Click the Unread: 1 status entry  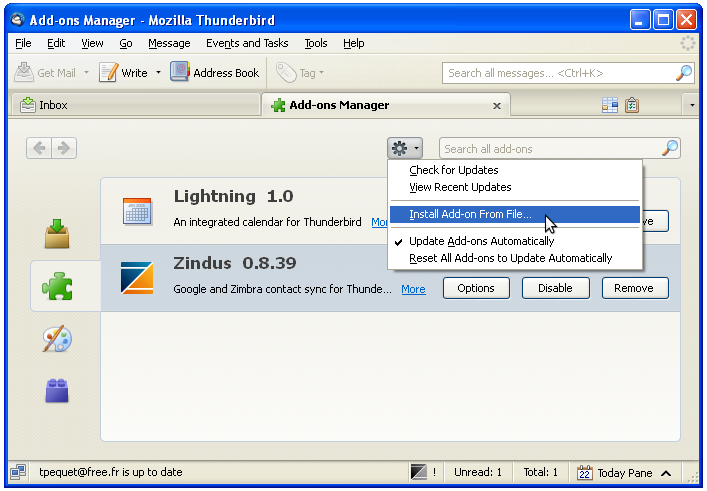pyautogui.click(x=478, y=472)
